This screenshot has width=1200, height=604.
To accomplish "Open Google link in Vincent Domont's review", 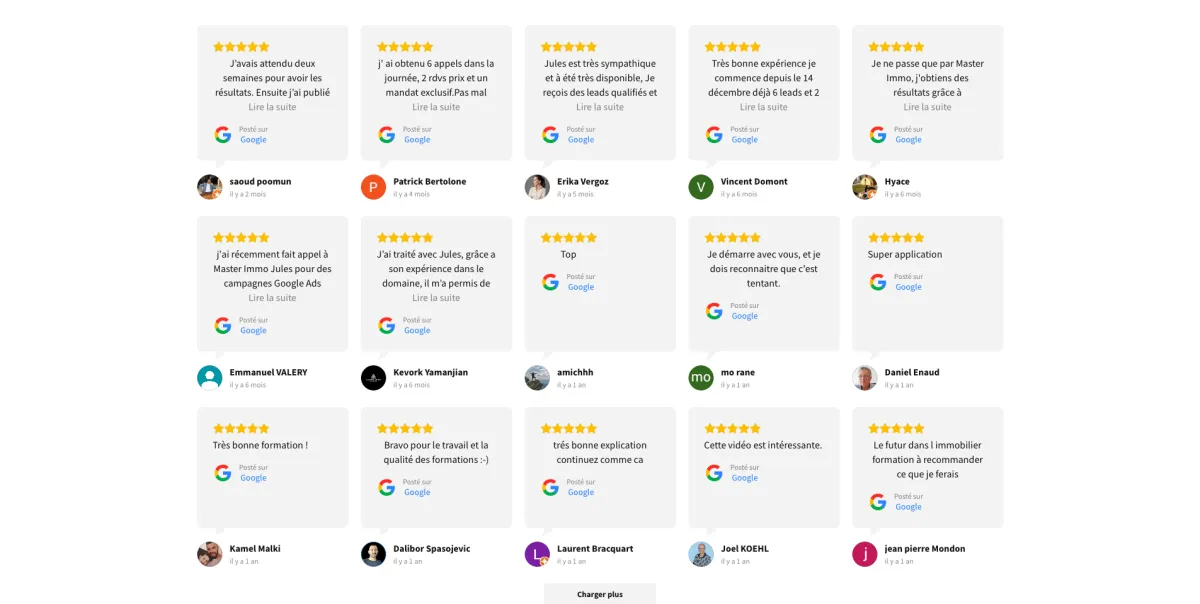I will [745, 140].
